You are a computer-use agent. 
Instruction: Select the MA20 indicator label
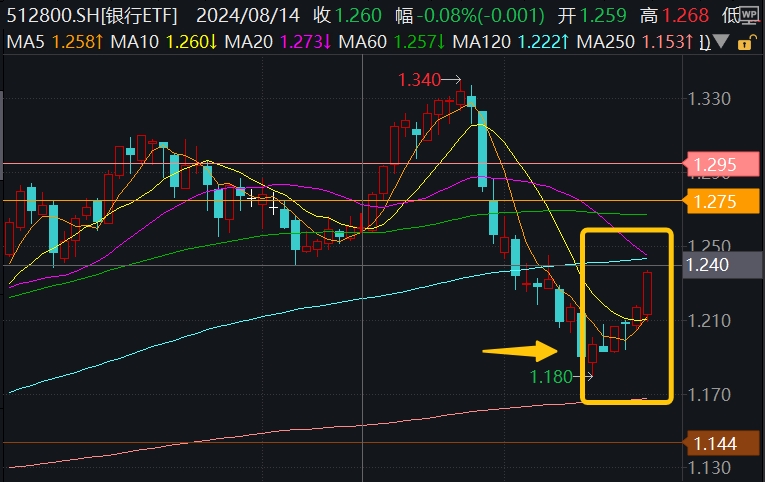[x=264, y=42]
